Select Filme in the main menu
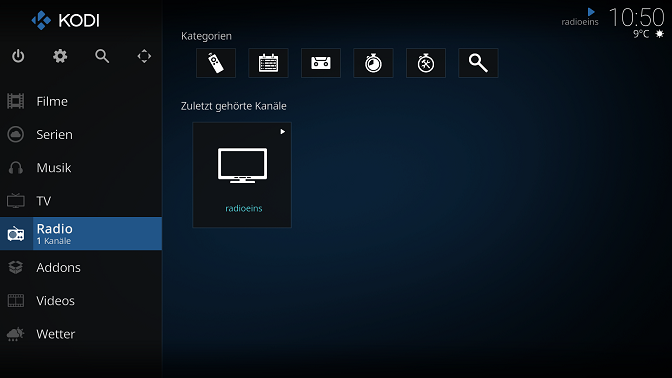This screenshot has height=378, width=672. coord(81,101)
